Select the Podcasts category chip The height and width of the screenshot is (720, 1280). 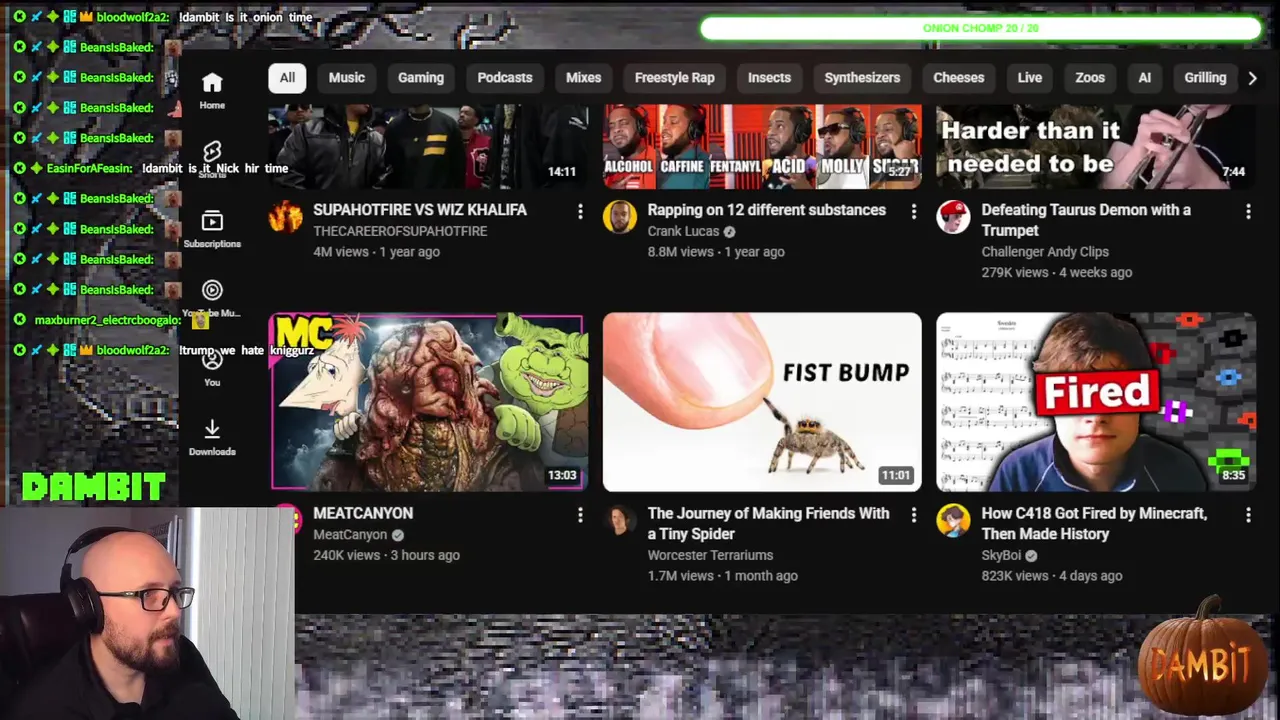(x=505, y=78)
